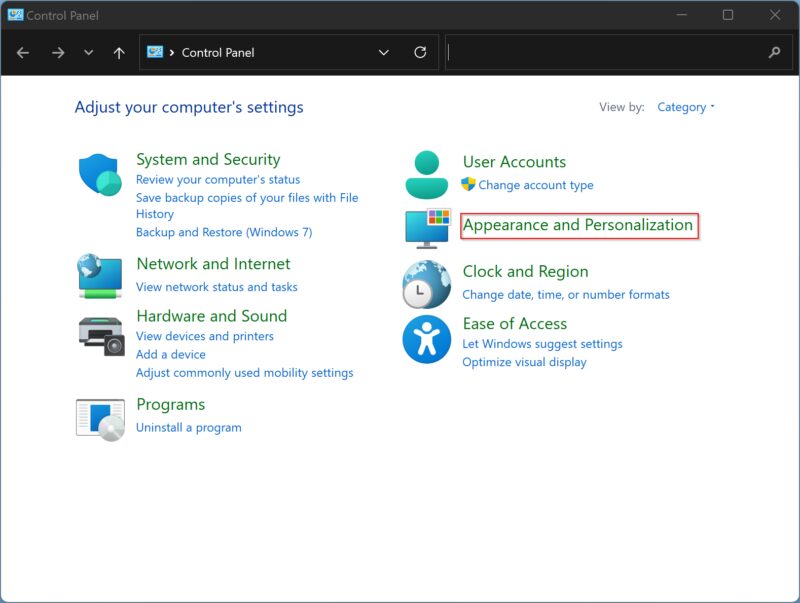Viewport: 800px width, 603px height.
Task: Open Adjust commonly used mobility settings
Action: pos(244,373)
